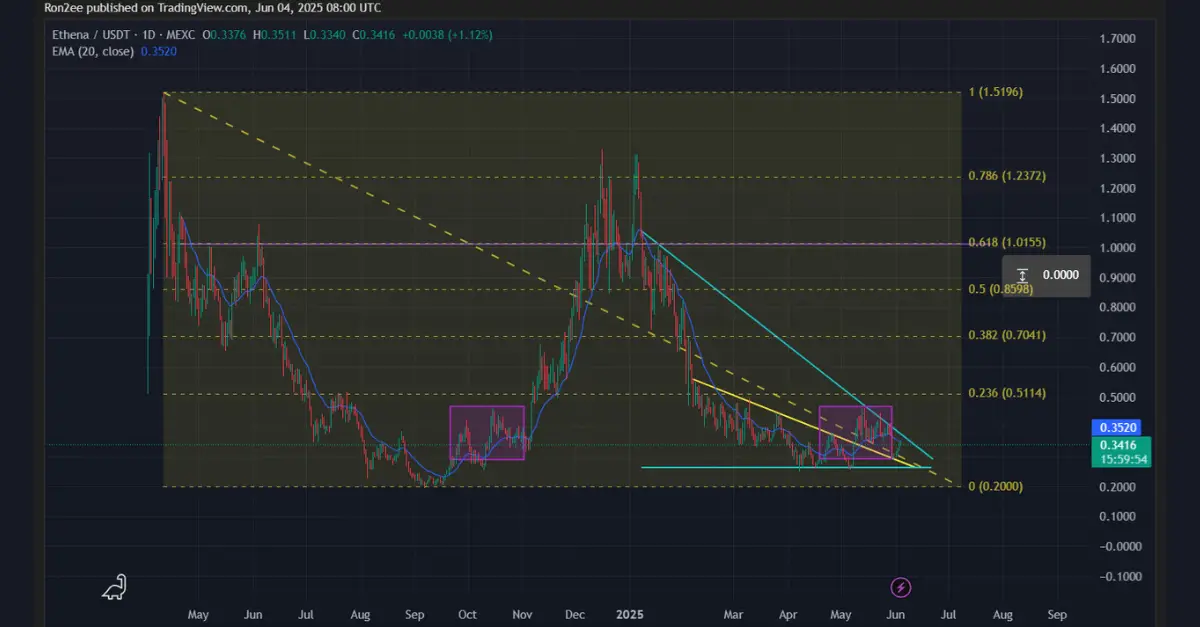The image size is (1200, 627).
Task: Click the Nov label on time axis
Action: coord(523,614)
